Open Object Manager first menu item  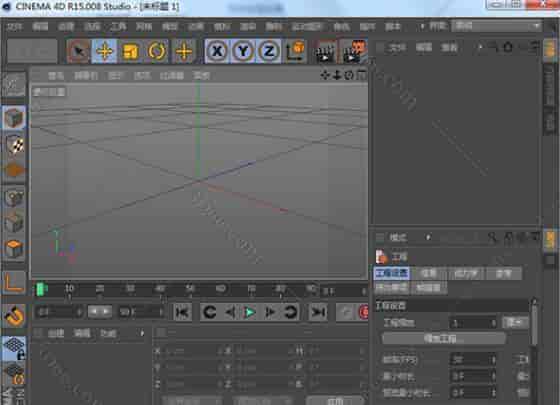point(398,48)
